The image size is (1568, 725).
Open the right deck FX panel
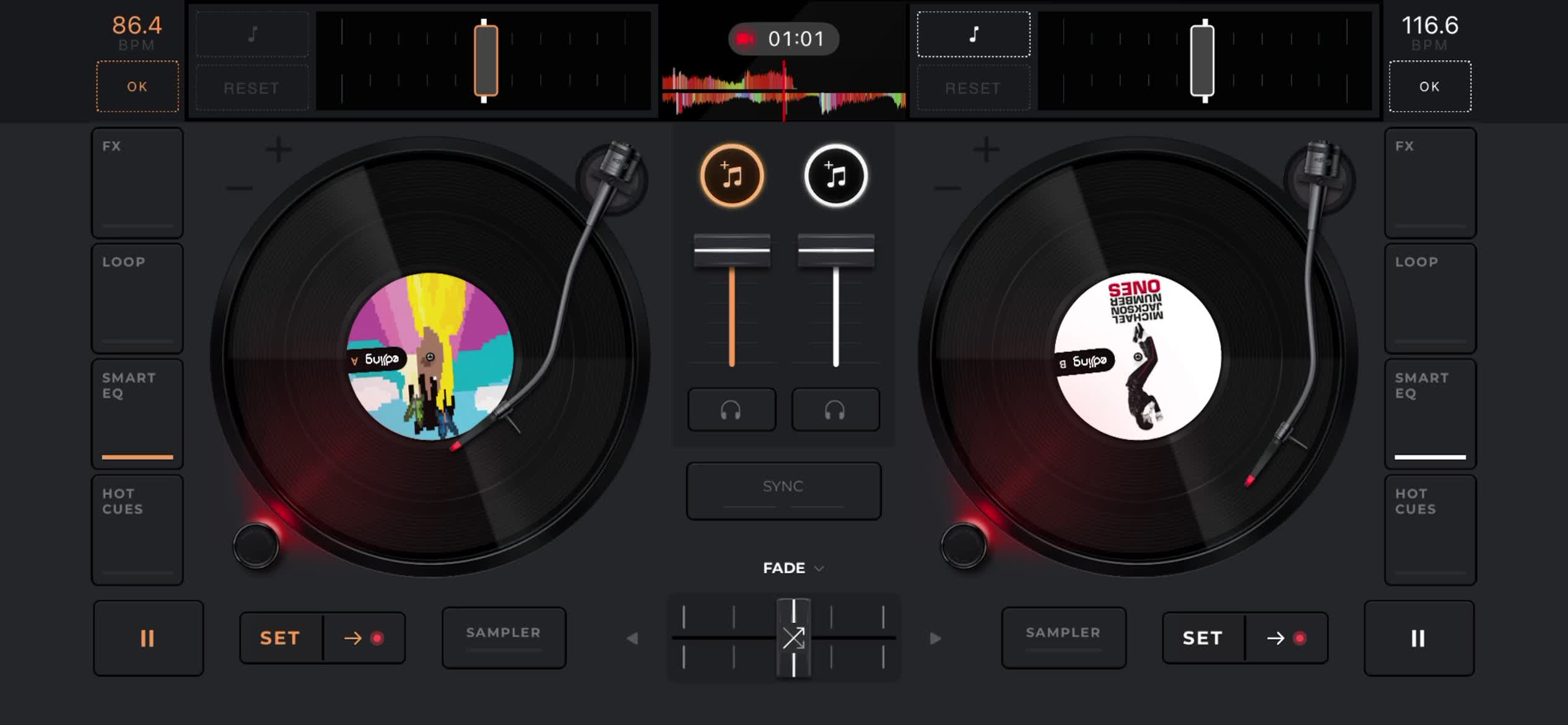[1431, 183]
